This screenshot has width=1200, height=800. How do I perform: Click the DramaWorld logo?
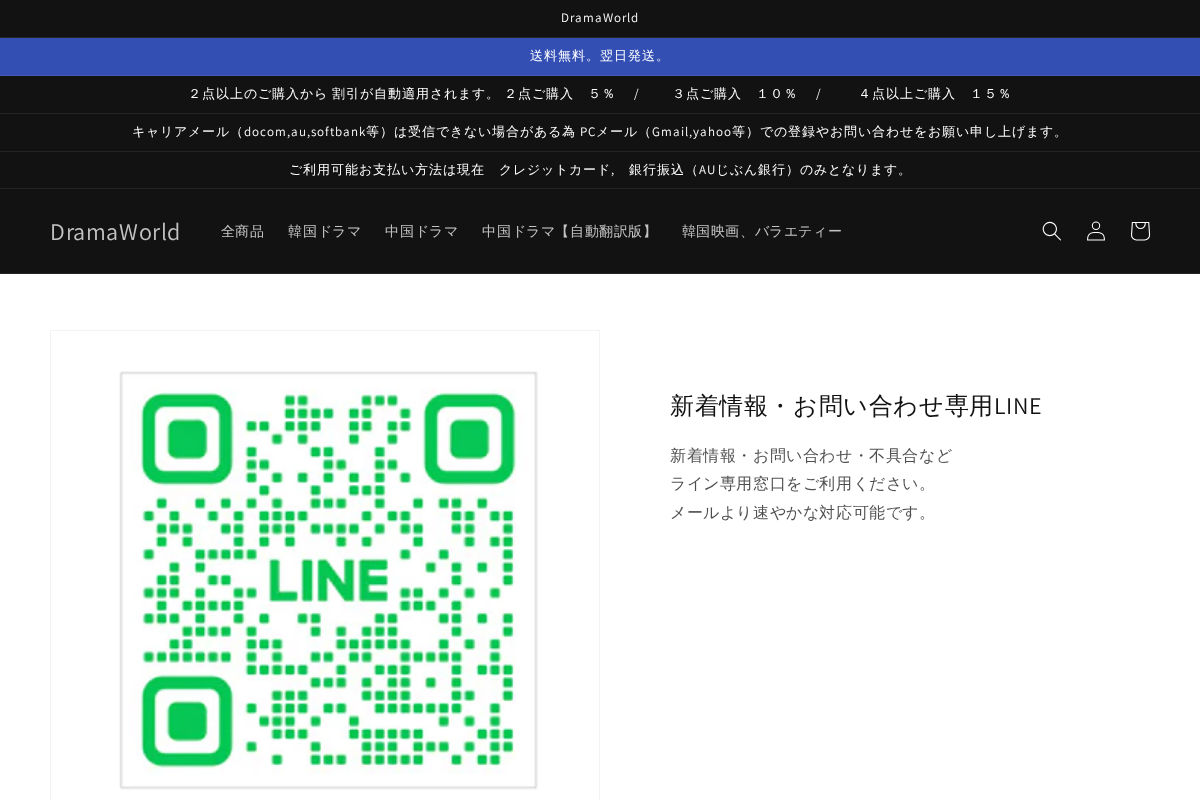click(115, 231)
